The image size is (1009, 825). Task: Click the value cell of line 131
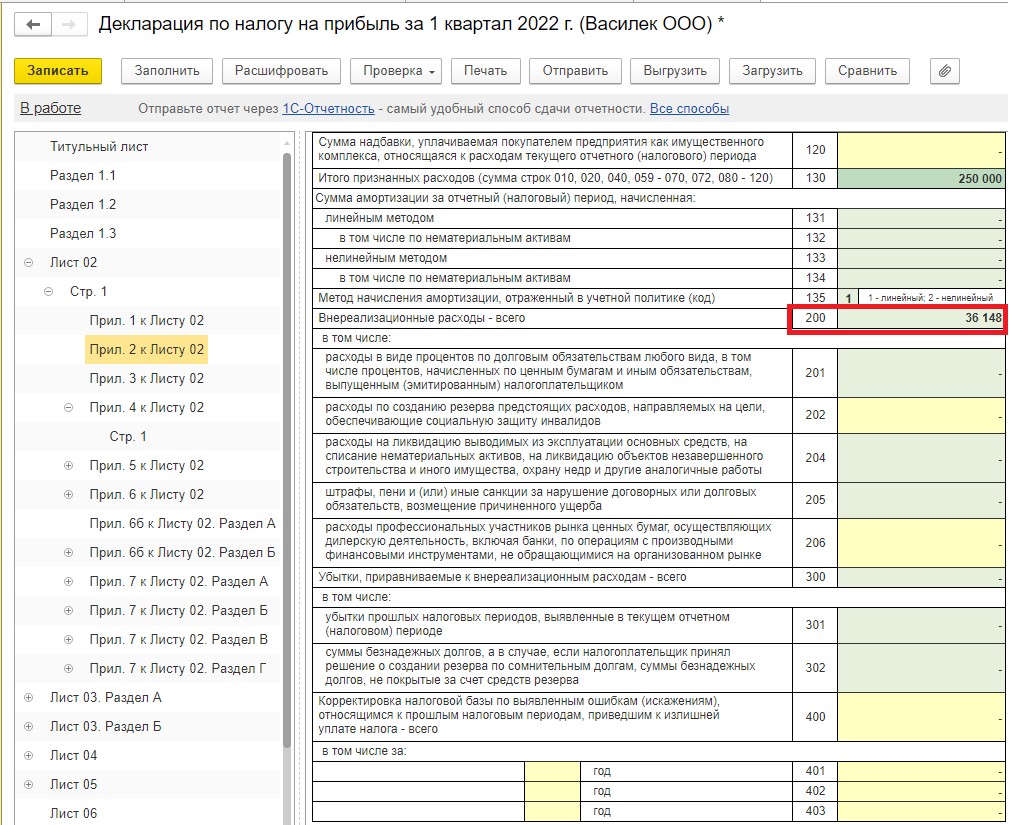[921, 218]
